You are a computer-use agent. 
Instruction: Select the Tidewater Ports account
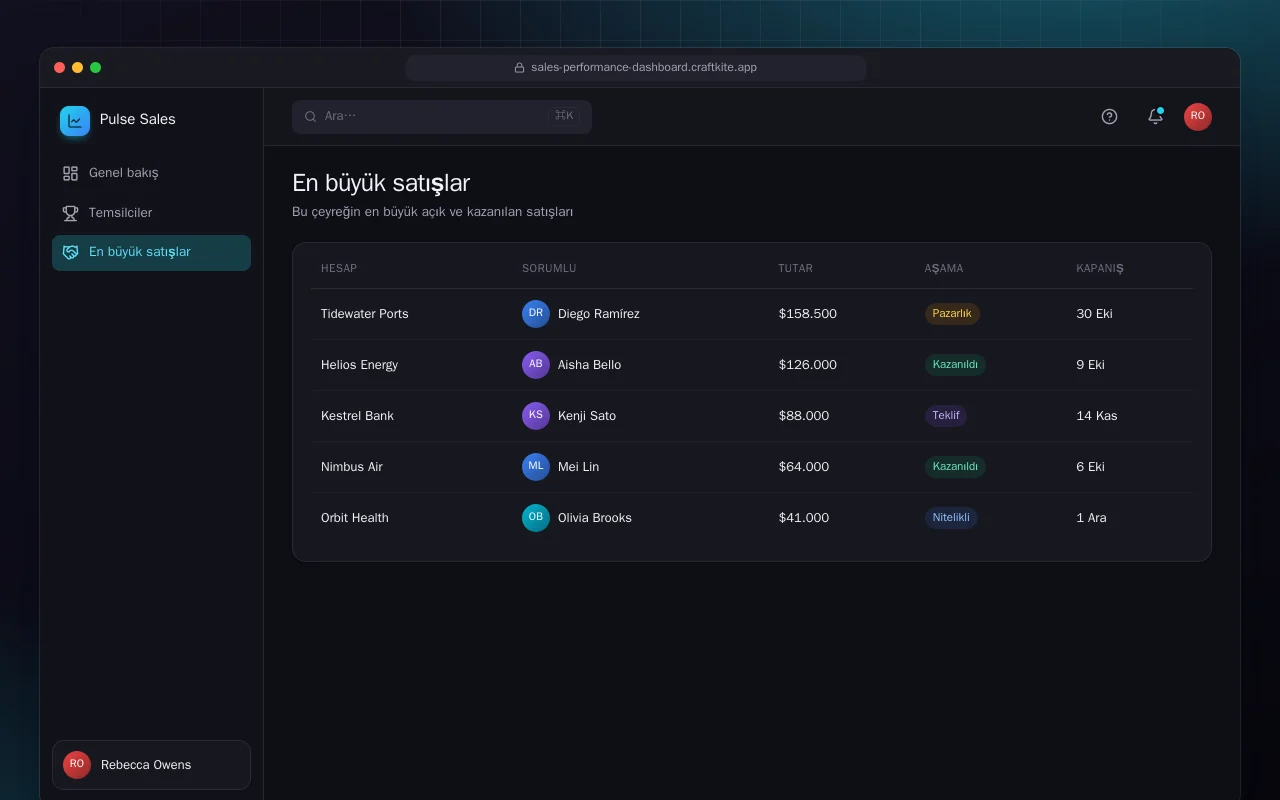click(x=365, y=314)
